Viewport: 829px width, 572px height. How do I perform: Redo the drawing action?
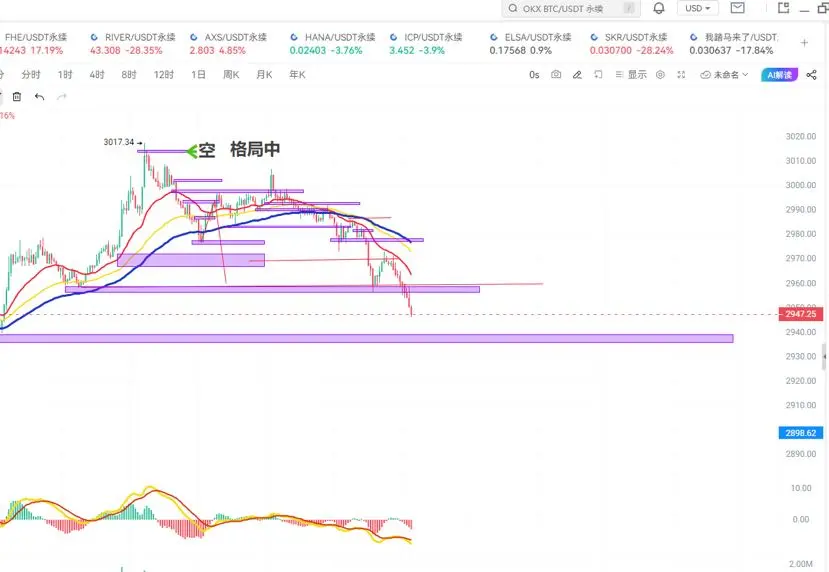tap(62, 97)
